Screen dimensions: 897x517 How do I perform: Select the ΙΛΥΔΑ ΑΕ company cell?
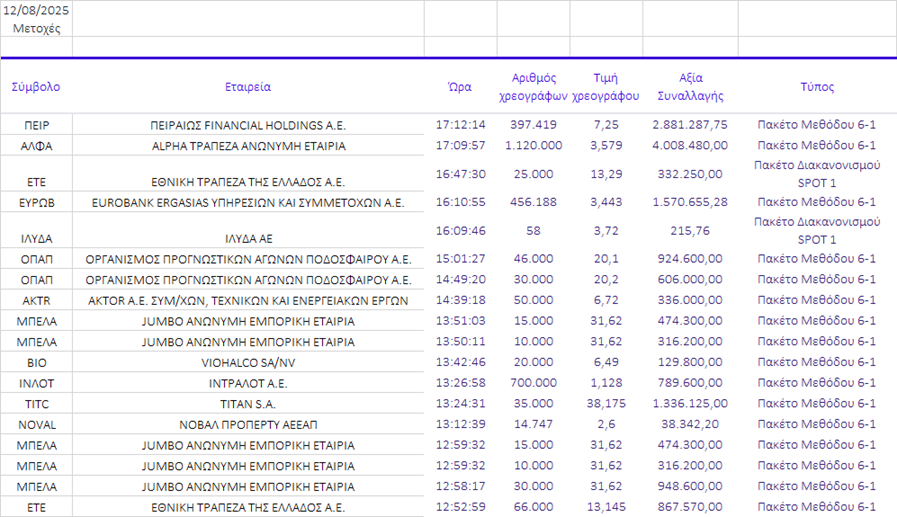pos(249,238)
